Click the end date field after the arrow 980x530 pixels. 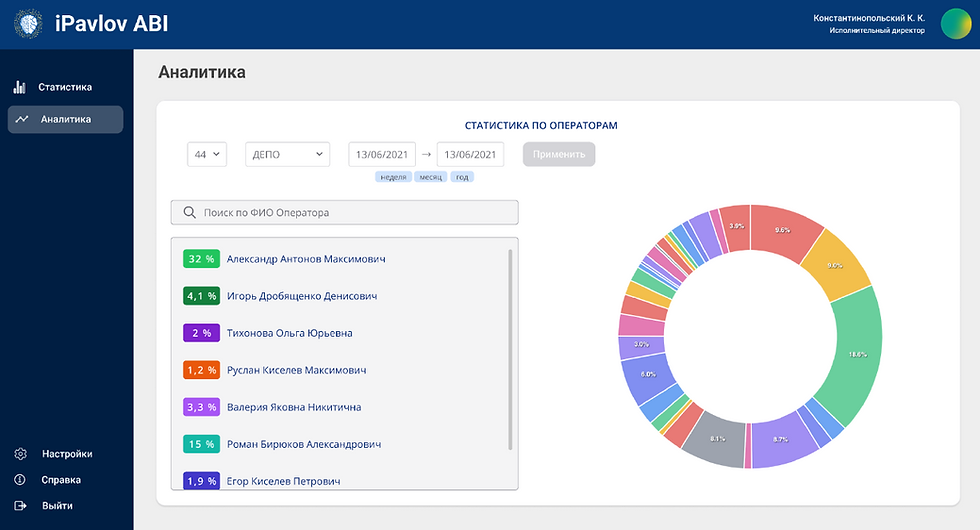[470, 154]
